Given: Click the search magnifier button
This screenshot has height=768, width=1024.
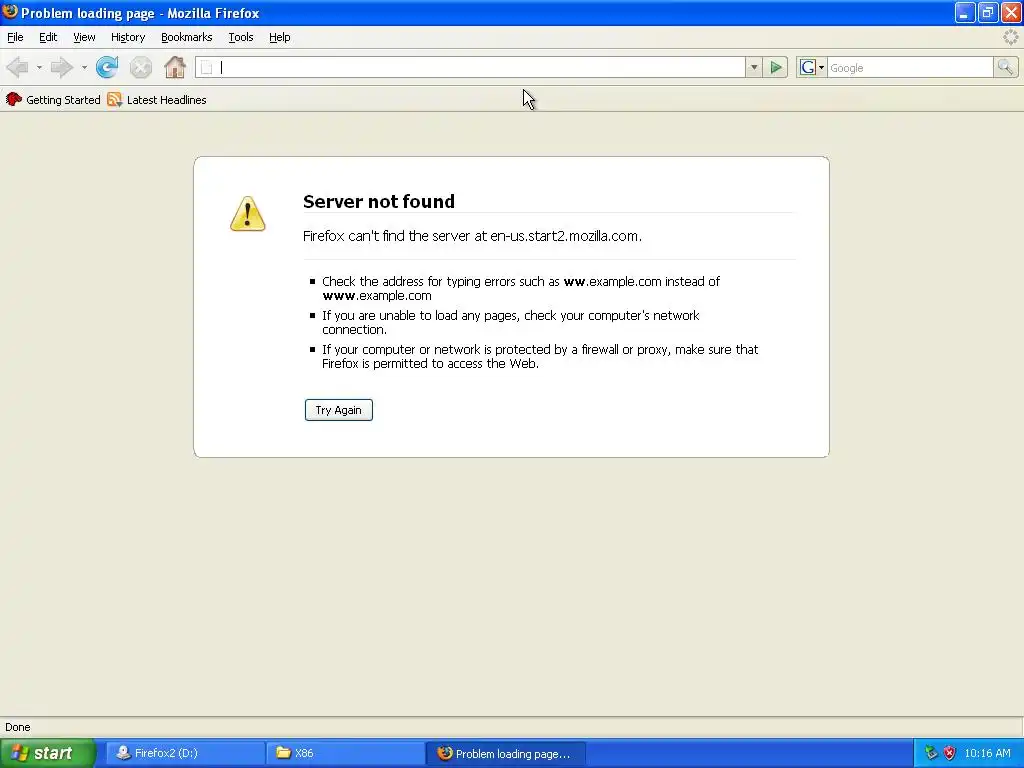Looking at the screenshot, I should pyautogui.click(x=1005, y=67).
